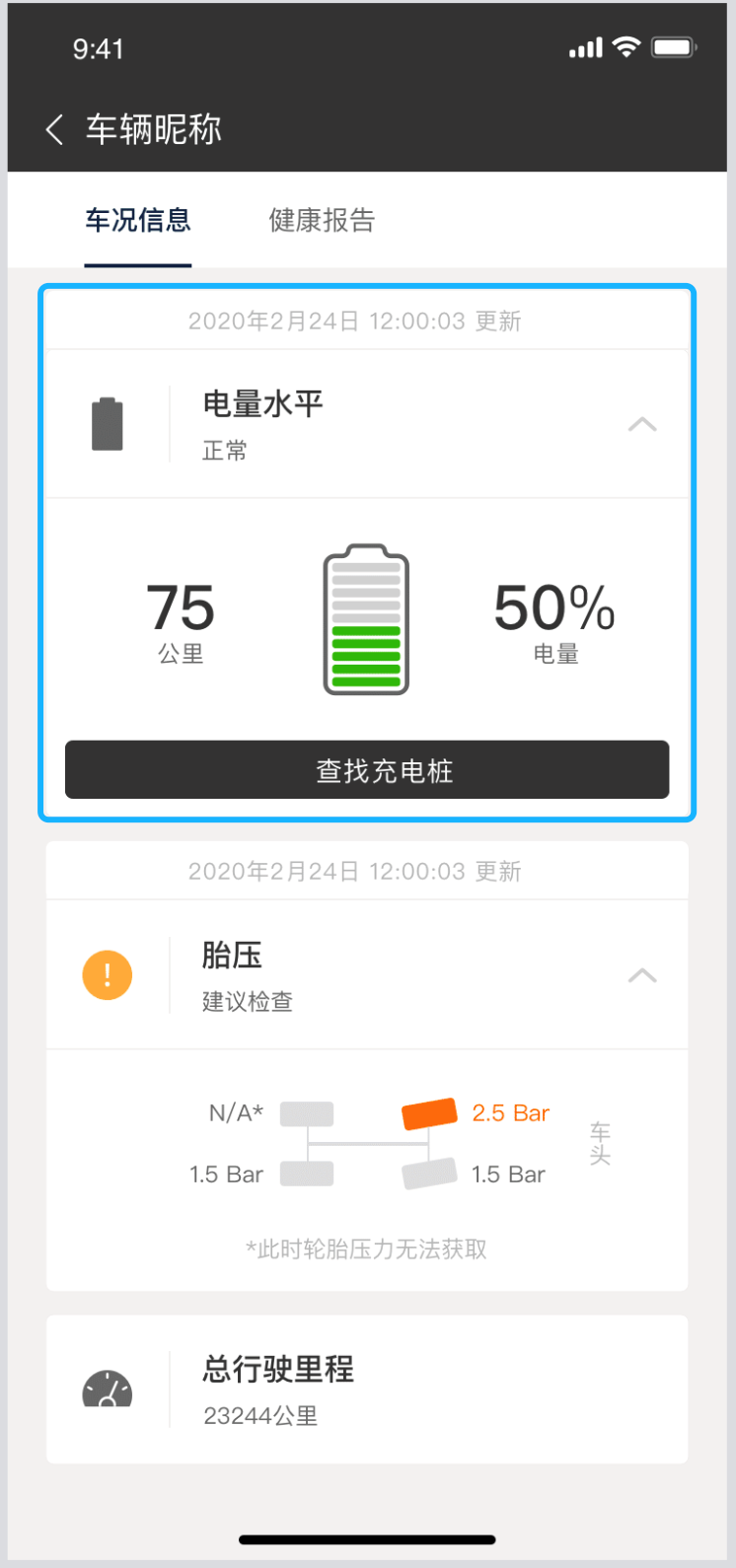Tap the rear tire labeled N/A*
This screenshot has height=1568, width=736.
click(x=307, y=1114)
